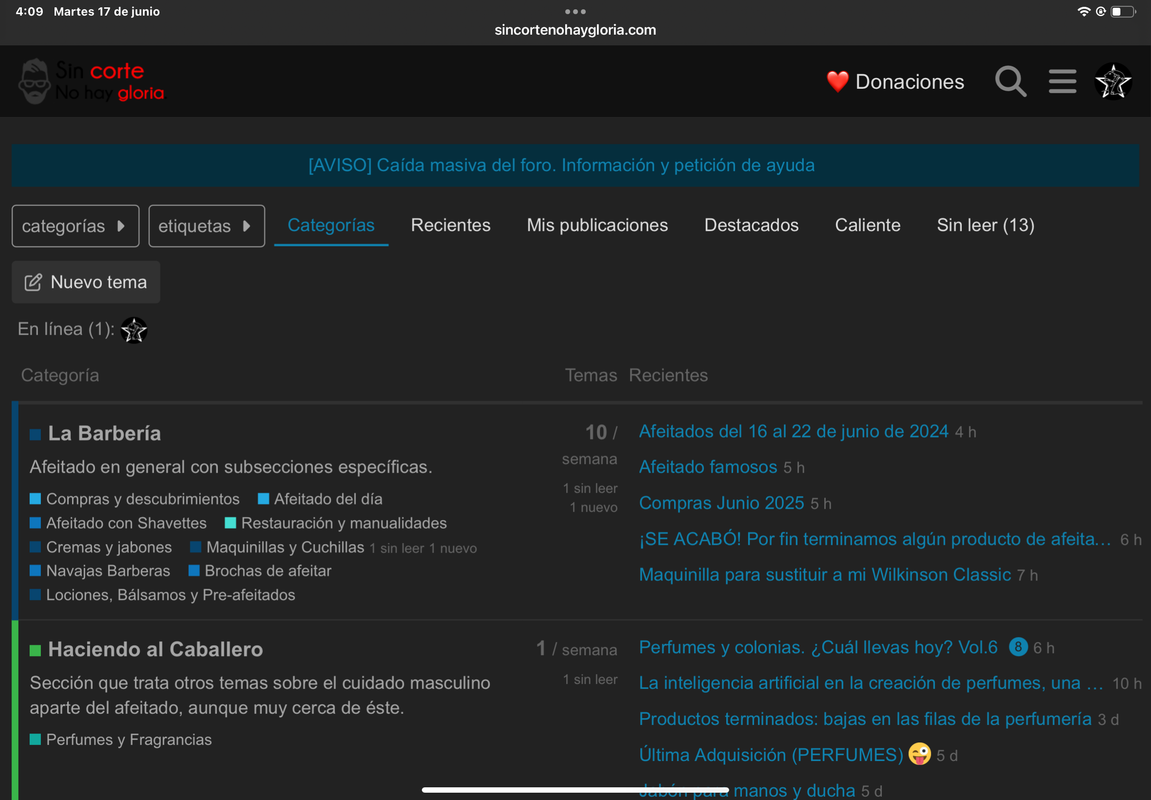
Task: Expand the categorías dropdown
Action: [x=75, y=226]
